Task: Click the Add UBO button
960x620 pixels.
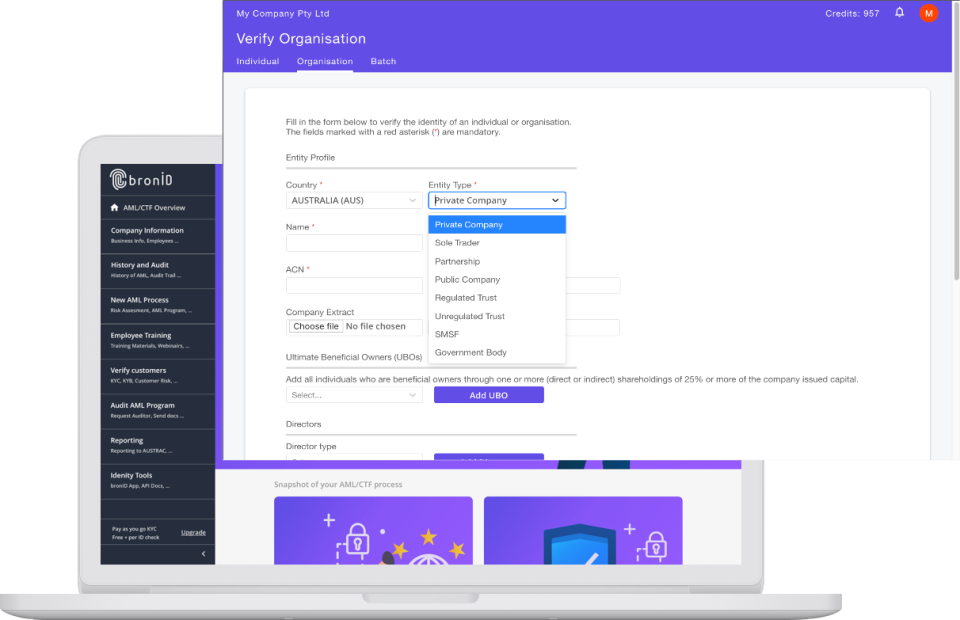Action: coord(488,394)
